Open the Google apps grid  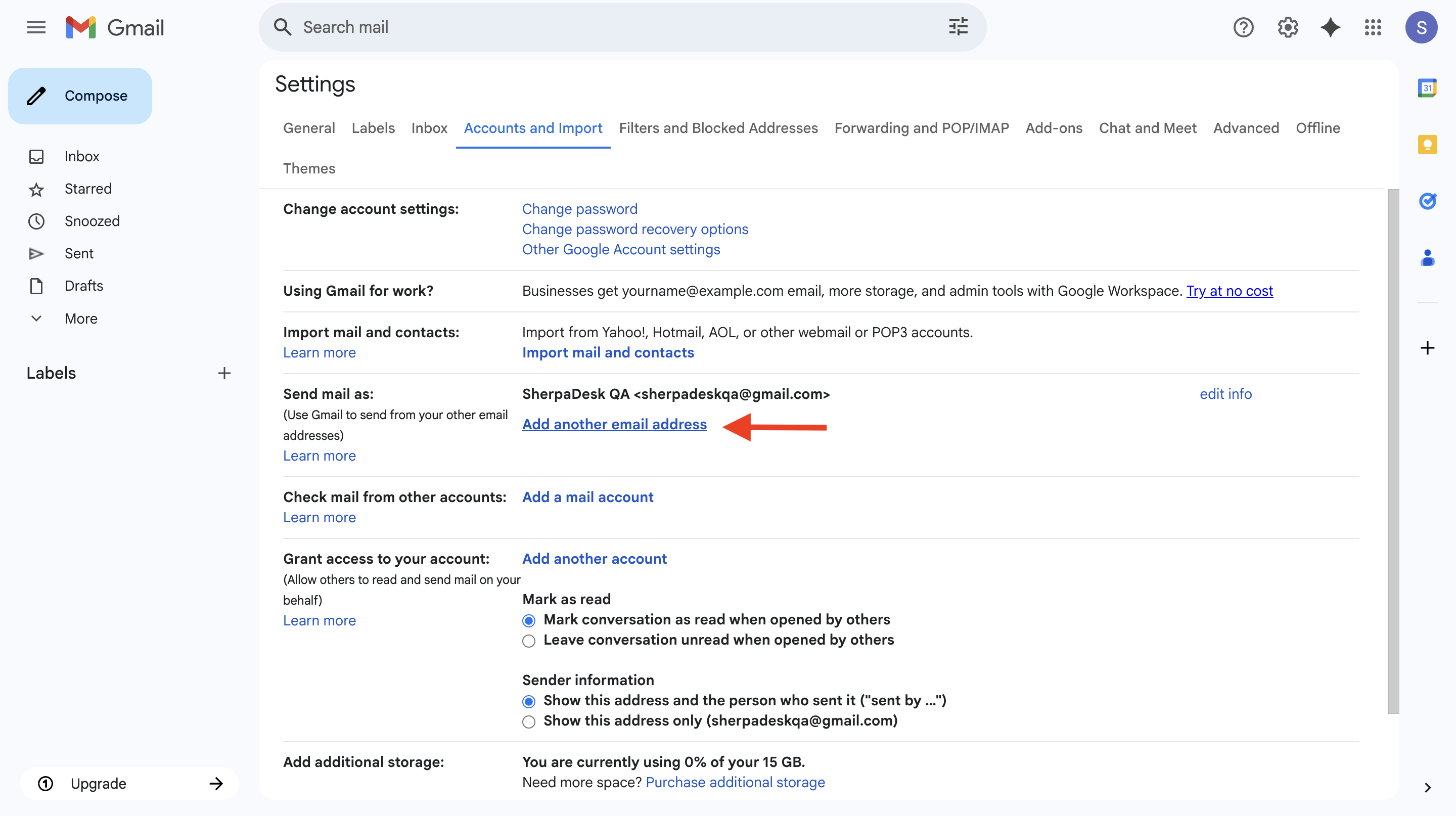point(1373,27)
